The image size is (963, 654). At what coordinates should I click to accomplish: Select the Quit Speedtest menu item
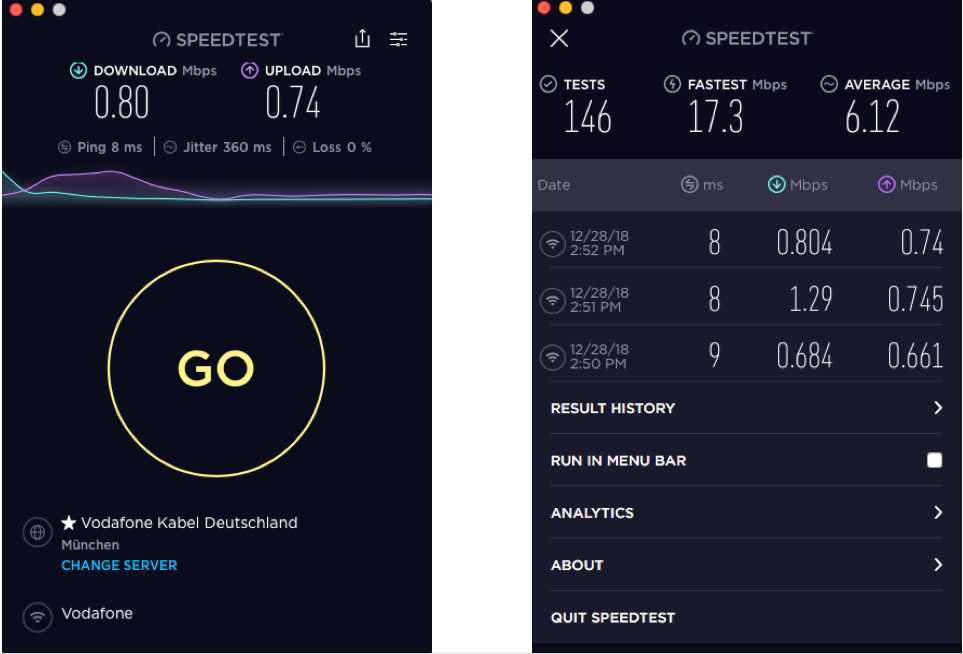tap(612, 617)
